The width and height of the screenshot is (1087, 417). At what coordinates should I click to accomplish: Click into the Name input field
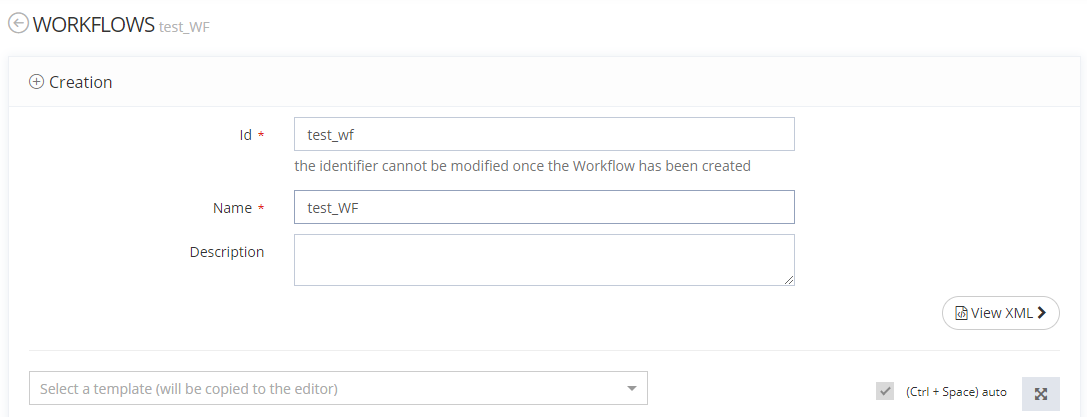point(544,207)
